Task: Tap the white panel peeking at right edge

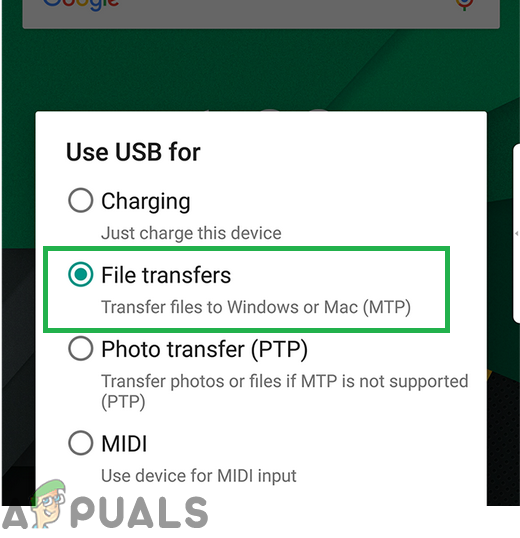Action: [x=516, y=233]
